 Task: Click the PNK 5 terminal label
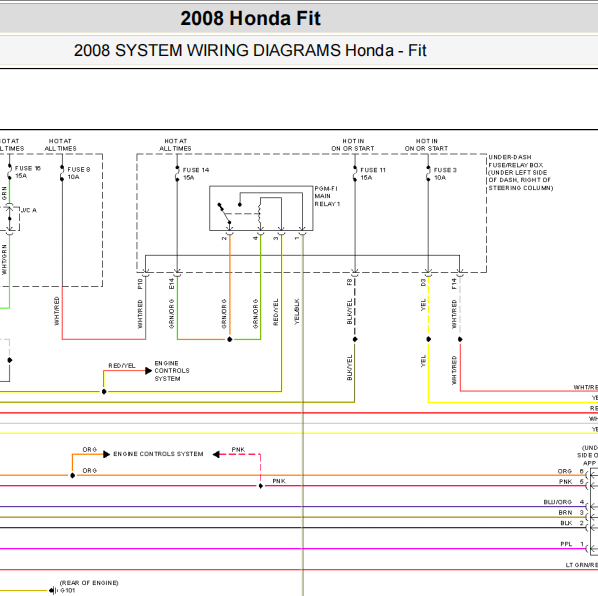point(571,482)
